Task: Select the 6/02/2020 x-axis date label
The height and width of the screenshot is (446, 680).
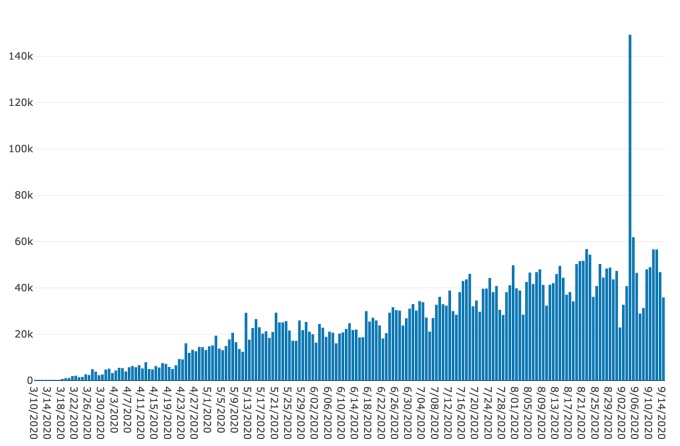Action: tap(314, 413)
